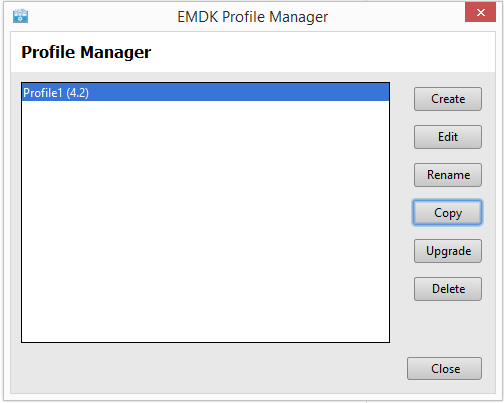
Task: Click the bold Profile Manager heading
Action: tap(86, 52)
